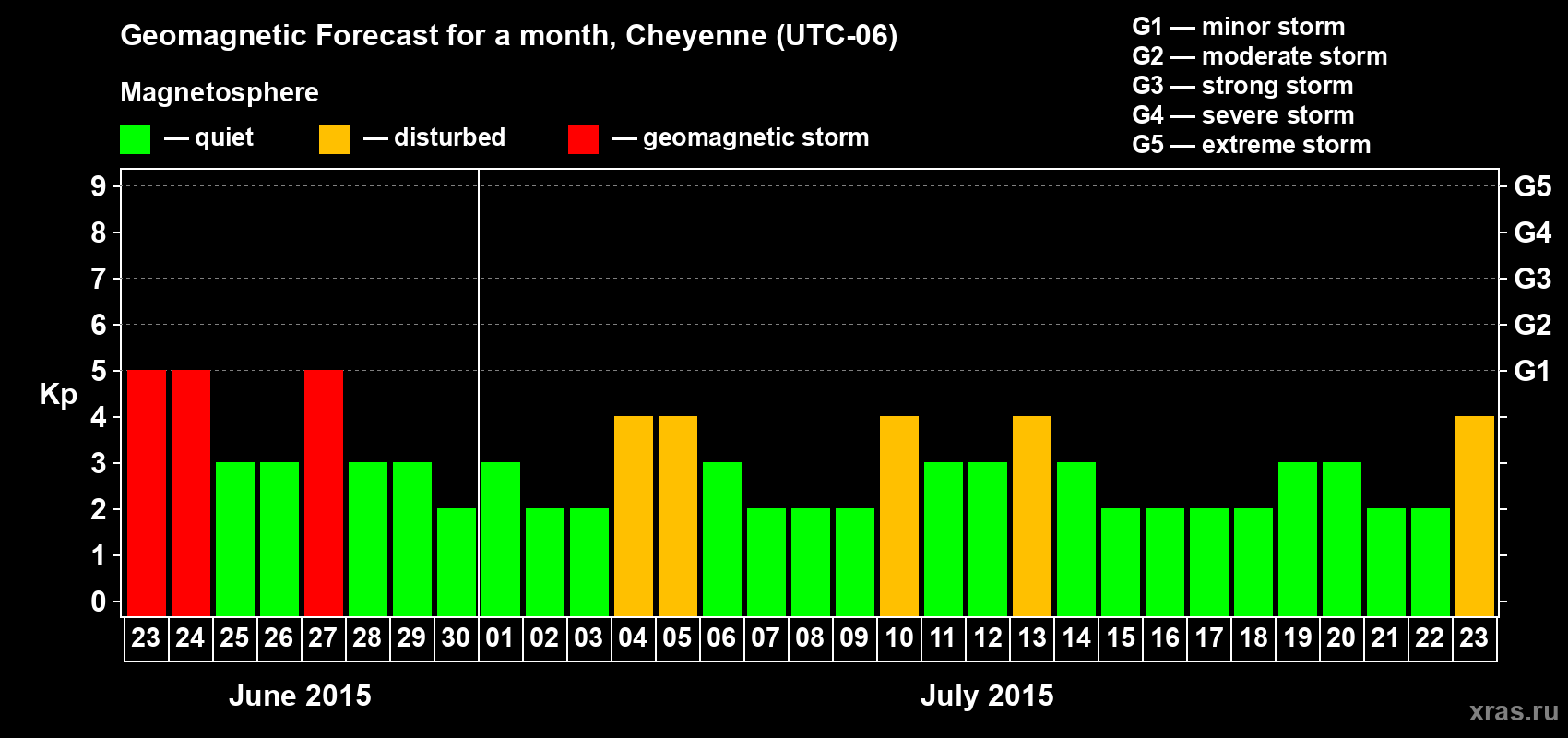Click the 'G1' right axis label

1533,371
